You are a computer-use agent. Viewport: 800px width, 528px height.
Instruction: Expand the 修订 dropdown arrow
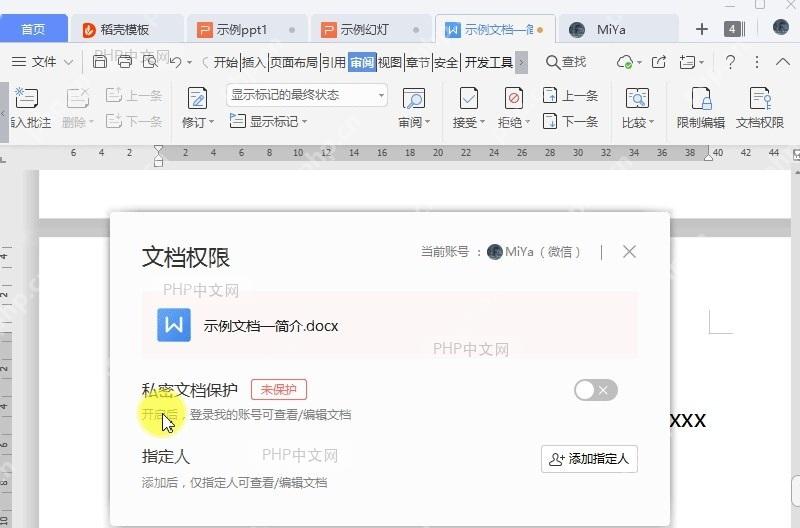tap(211, 122)
